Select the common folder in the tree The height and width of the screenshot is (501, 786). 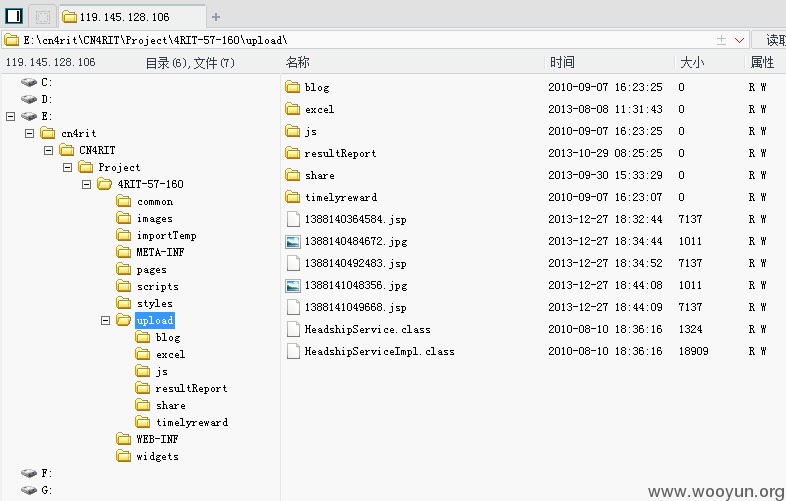pos(155,202)
